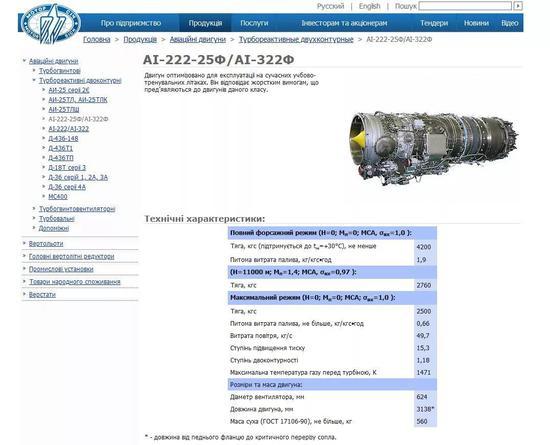
Task: Collapse Турбореактивні двоконтурні tree arrow
Action: 34,80
